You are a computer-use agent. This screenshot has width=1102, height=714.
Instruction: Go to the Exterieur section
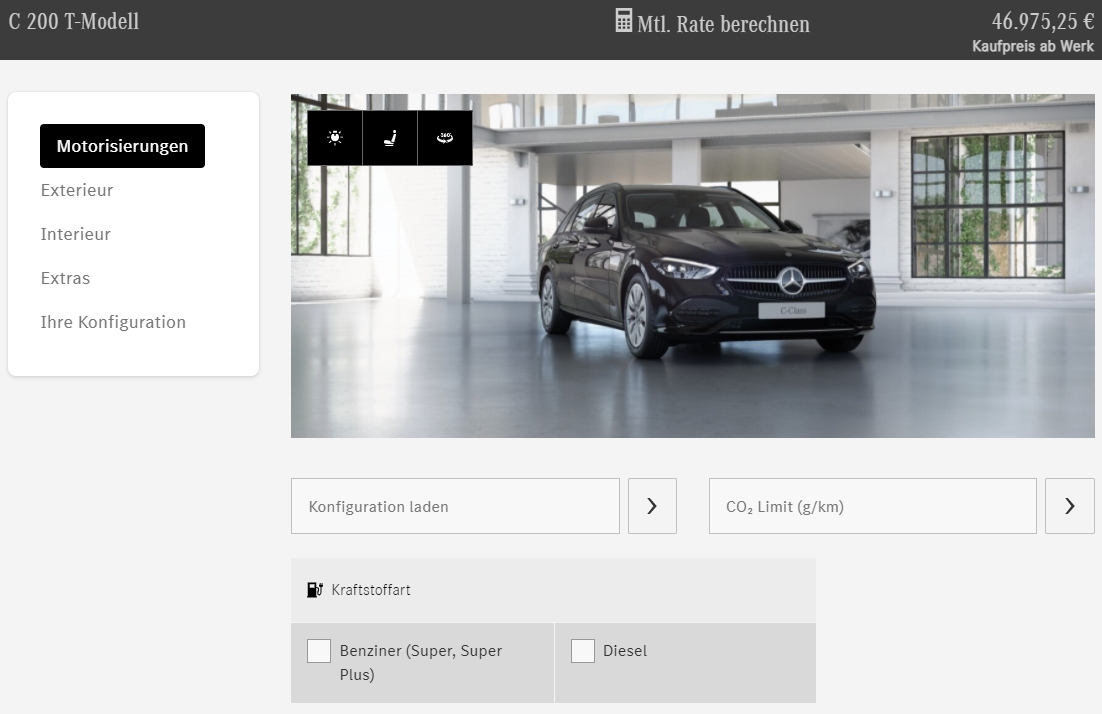(77, 190)
